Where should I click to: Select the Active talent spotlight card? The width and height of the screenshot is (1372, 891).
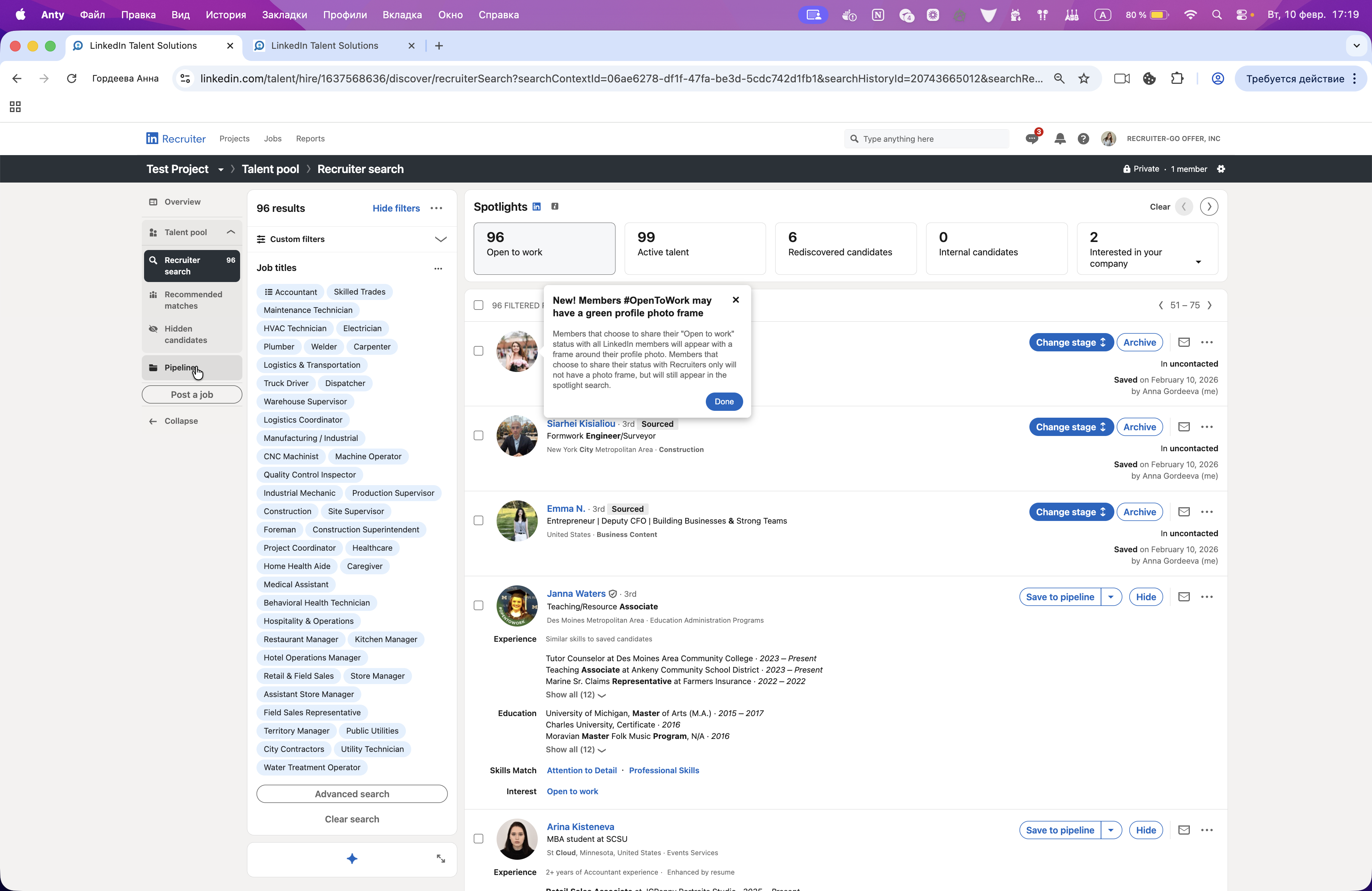(x=695, y=248)
